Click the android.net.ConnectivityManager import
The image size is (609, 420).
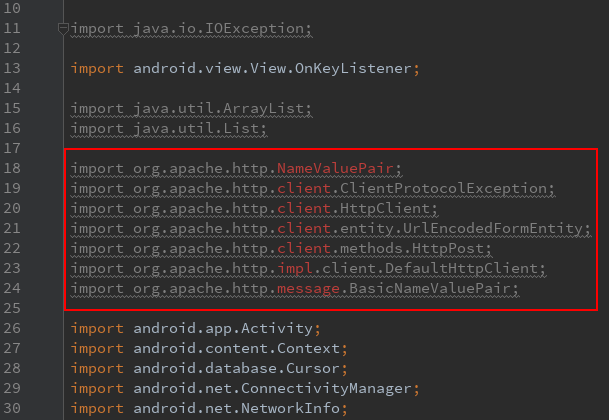[245, 389]
